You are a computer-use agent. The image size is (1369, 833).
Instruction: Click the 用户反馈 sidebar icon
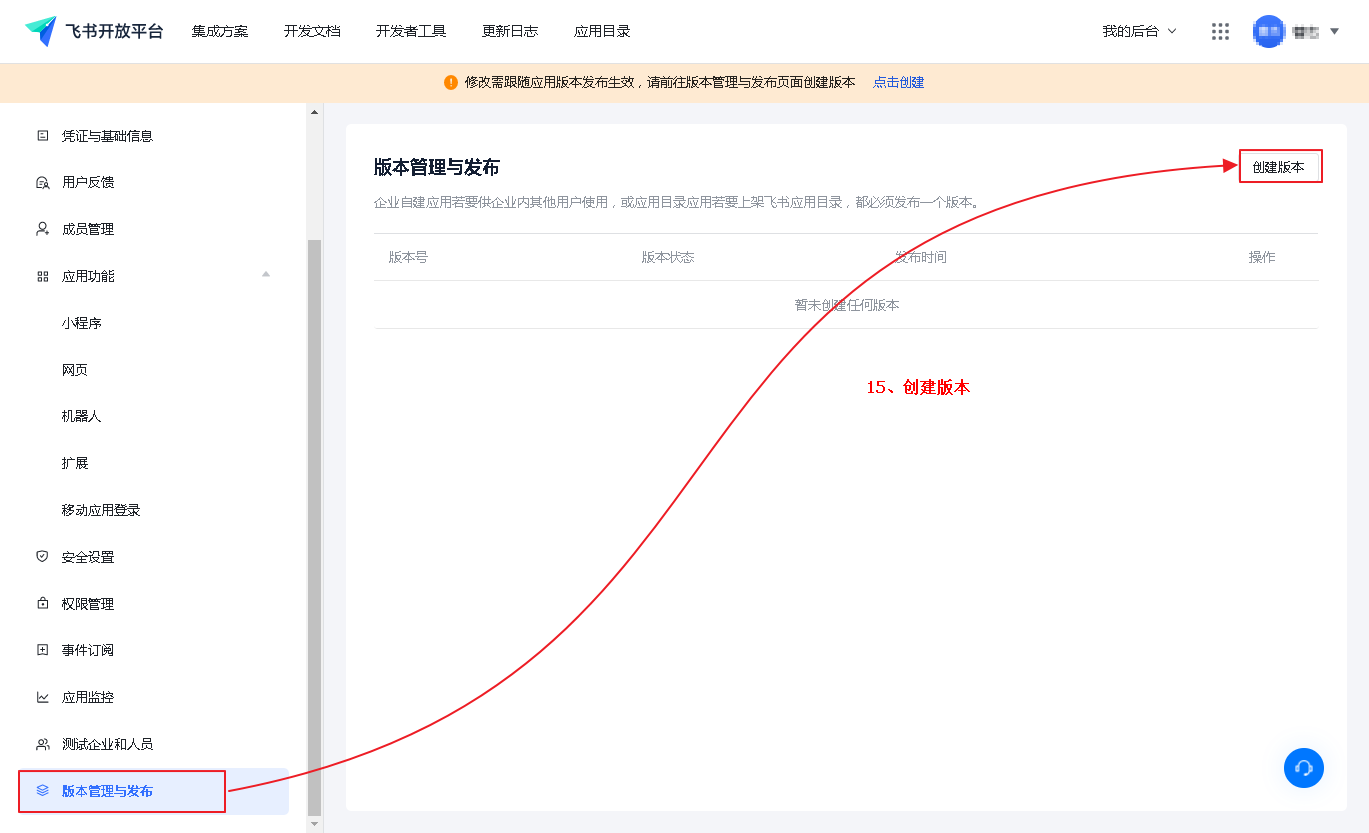pos(42,182)
